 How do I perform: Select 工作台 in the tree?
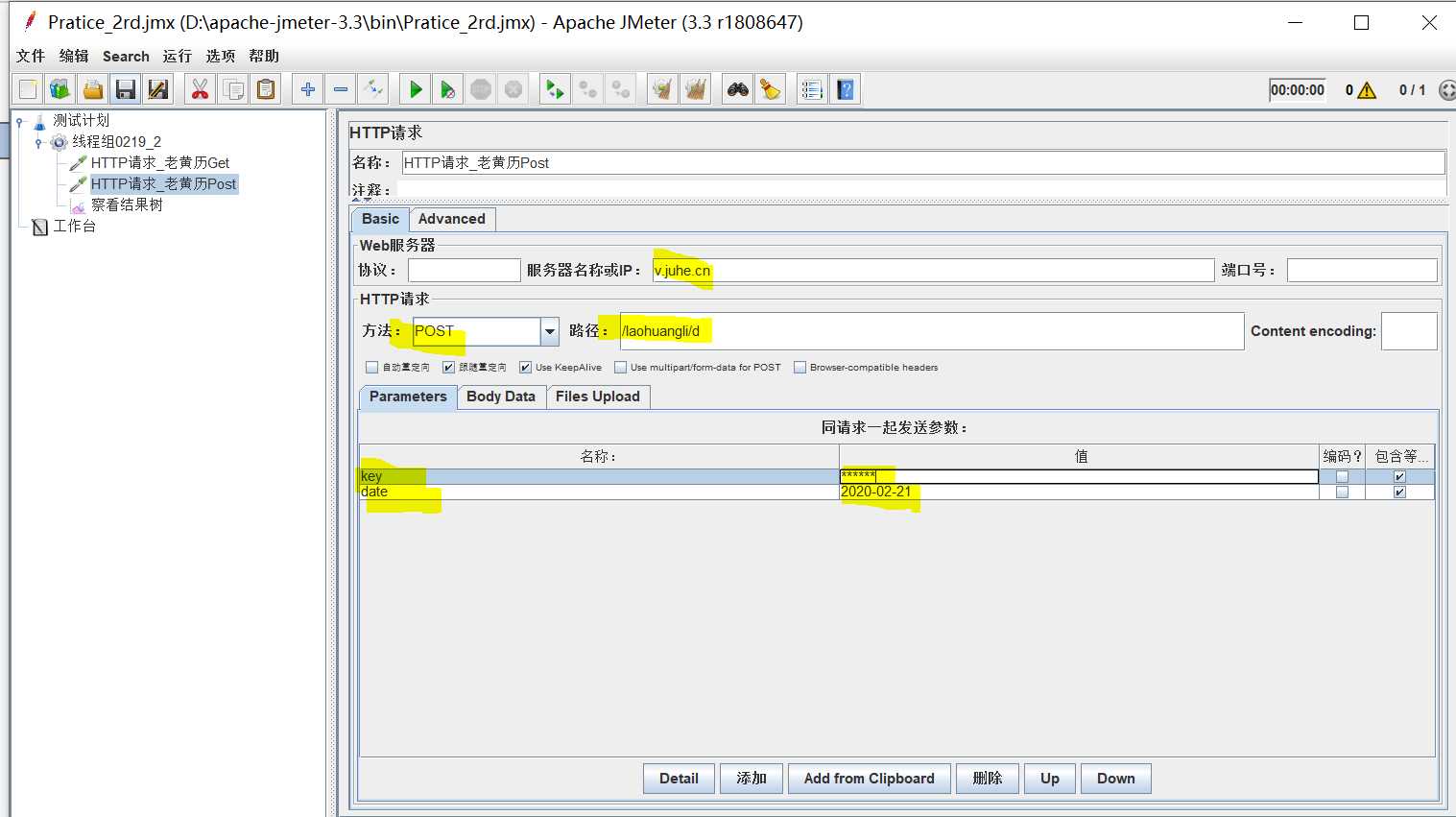74,227
